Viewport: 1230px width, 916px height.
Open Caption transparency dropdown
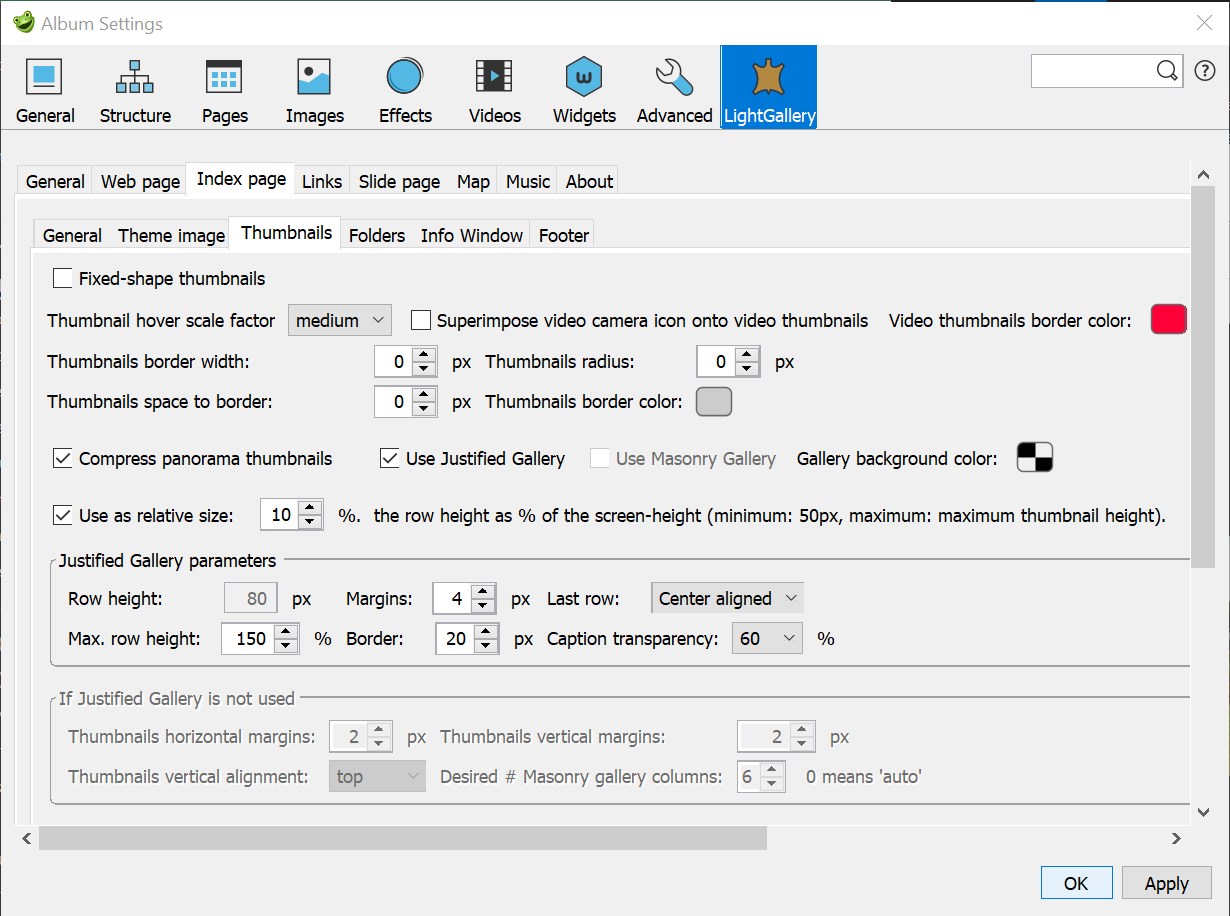click(767, 639)
